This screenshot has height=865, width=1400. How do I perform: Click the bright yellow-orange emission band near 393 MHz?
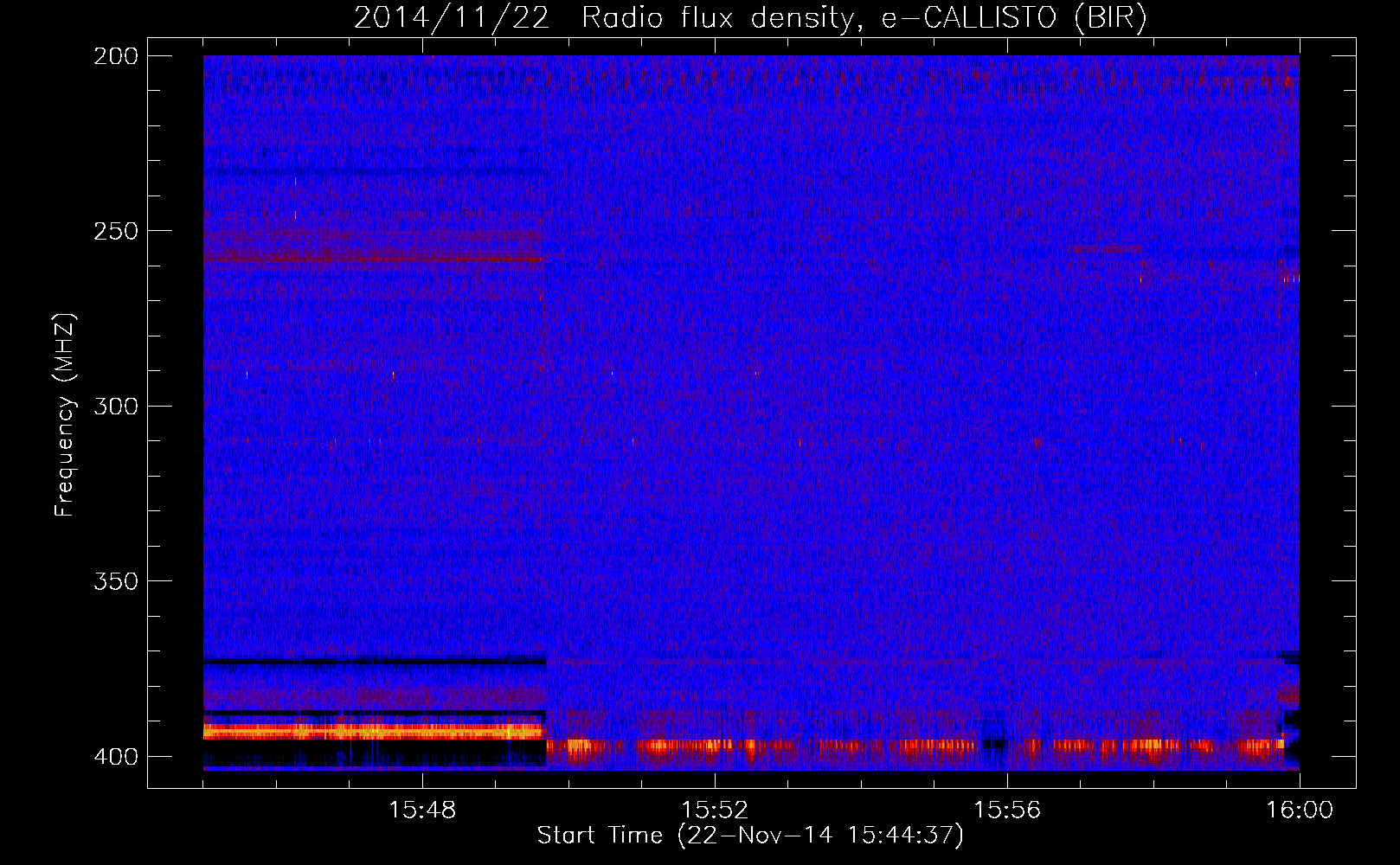373,732
